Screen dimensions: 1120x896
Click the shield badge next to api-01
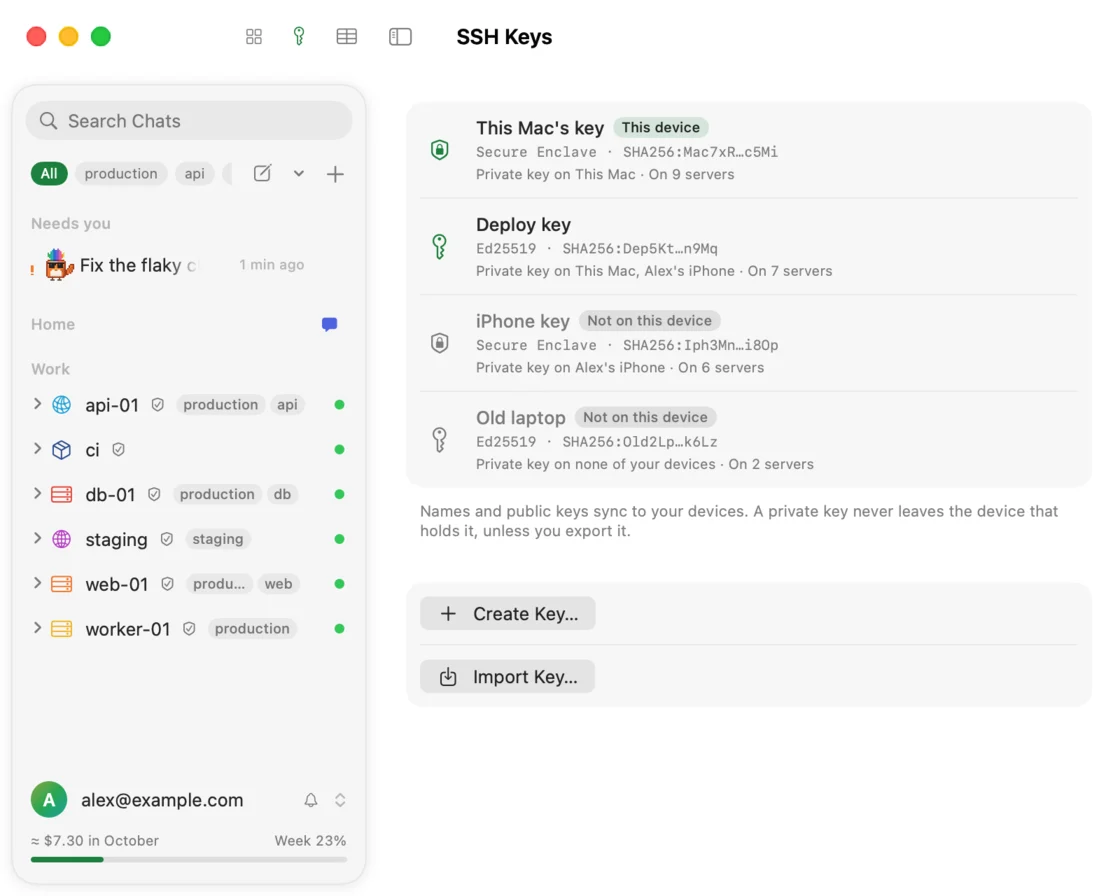[158, 405]
